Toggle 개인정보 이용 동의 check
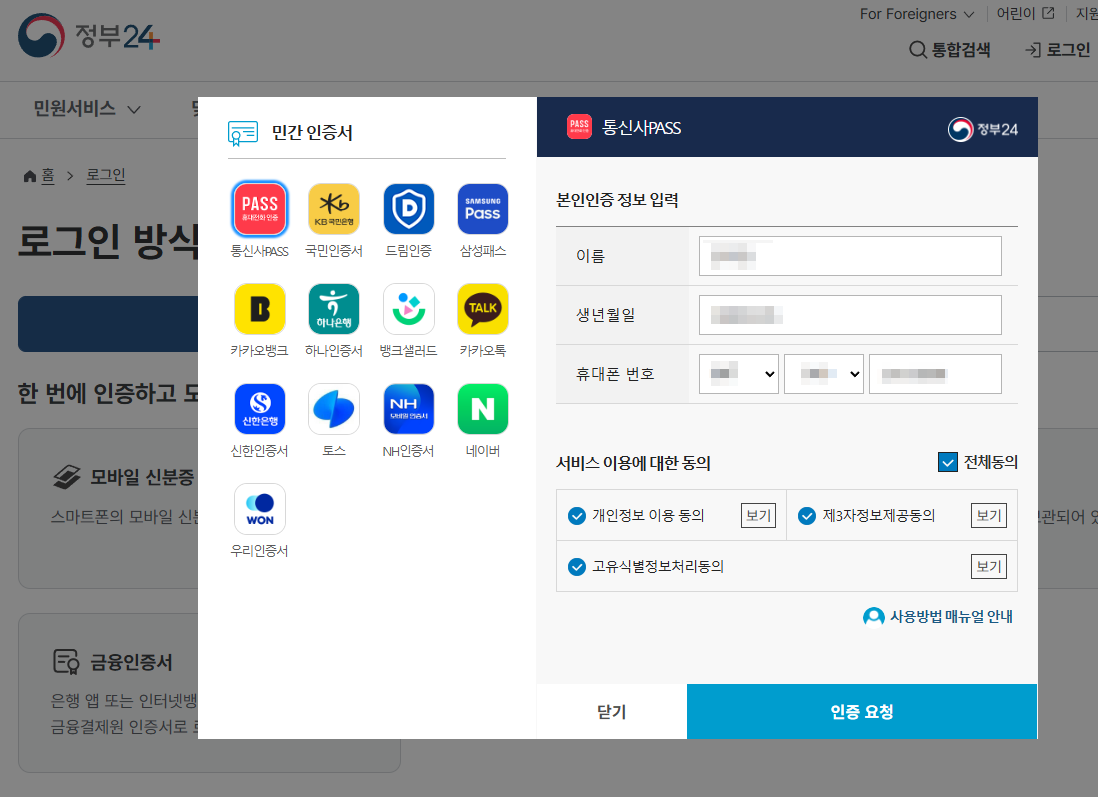This screenshot has height=797, width=1098. (576, 515)
